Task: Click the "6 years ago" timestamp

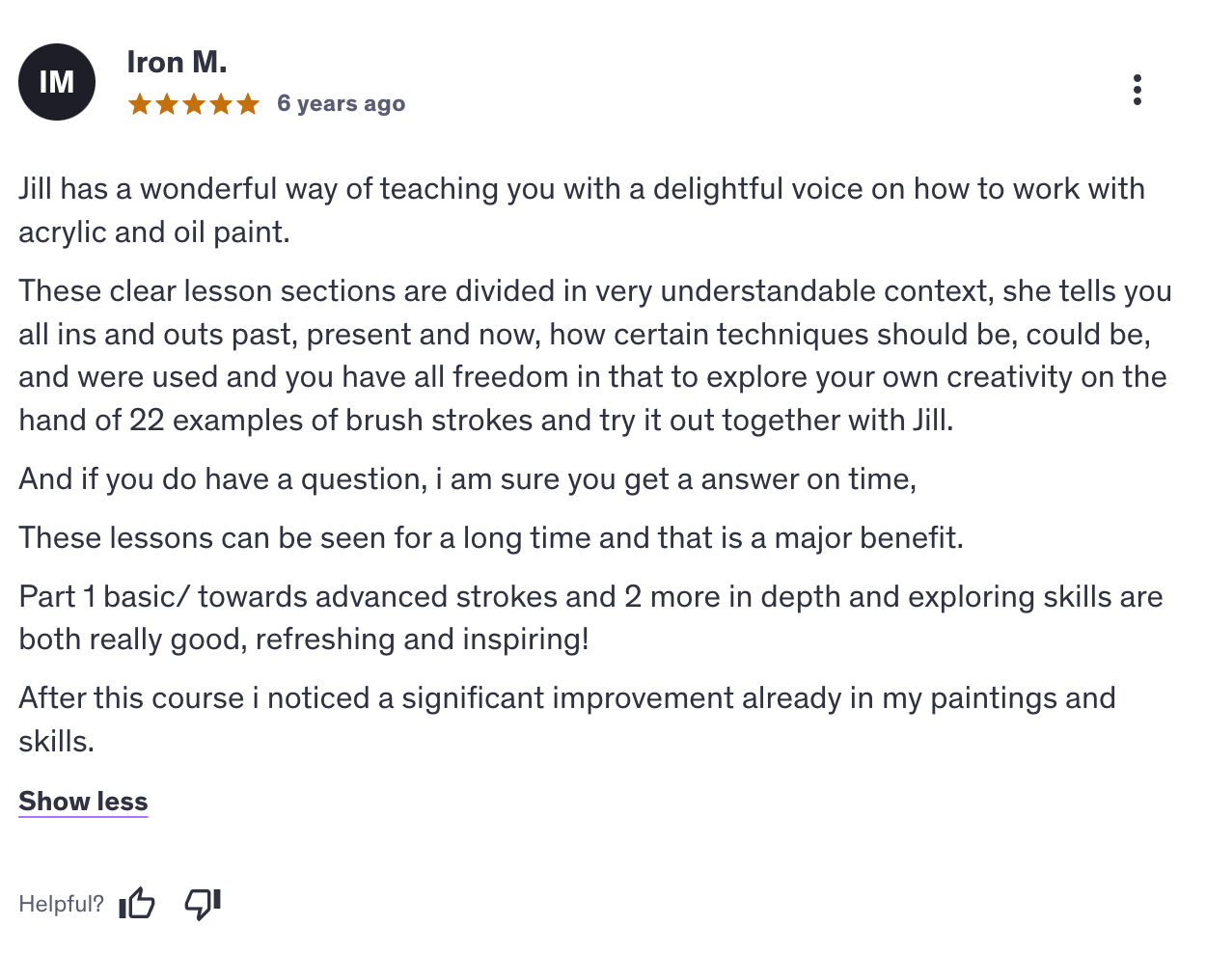Action: [x=341, y=103]
